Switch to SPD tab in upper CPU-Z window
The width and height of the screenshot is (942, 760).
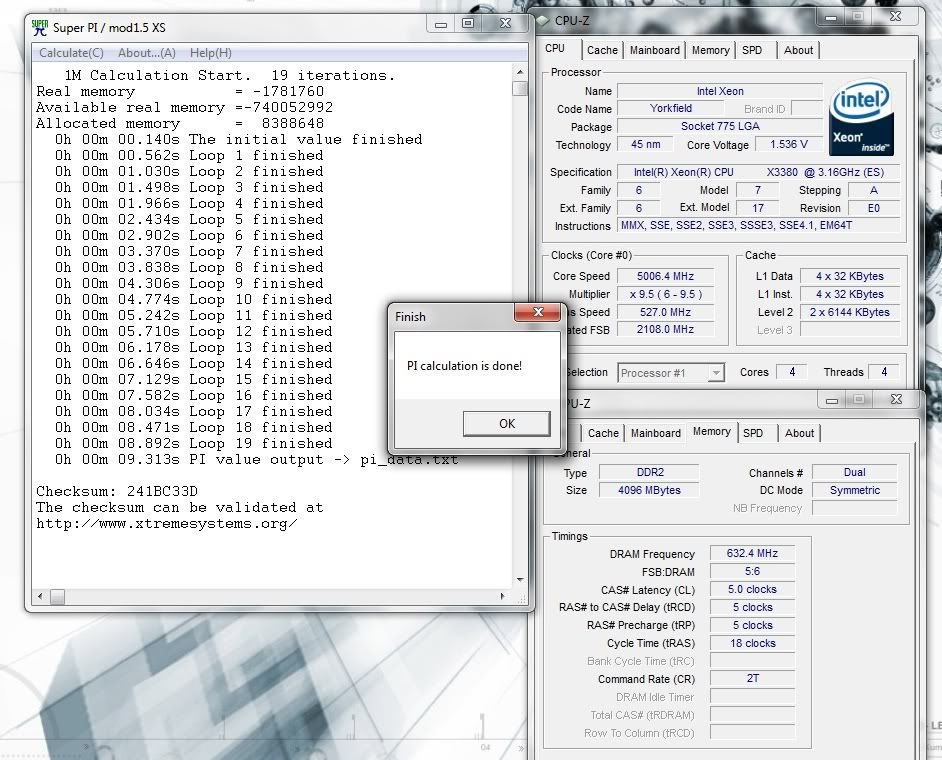tap(752, 50)
